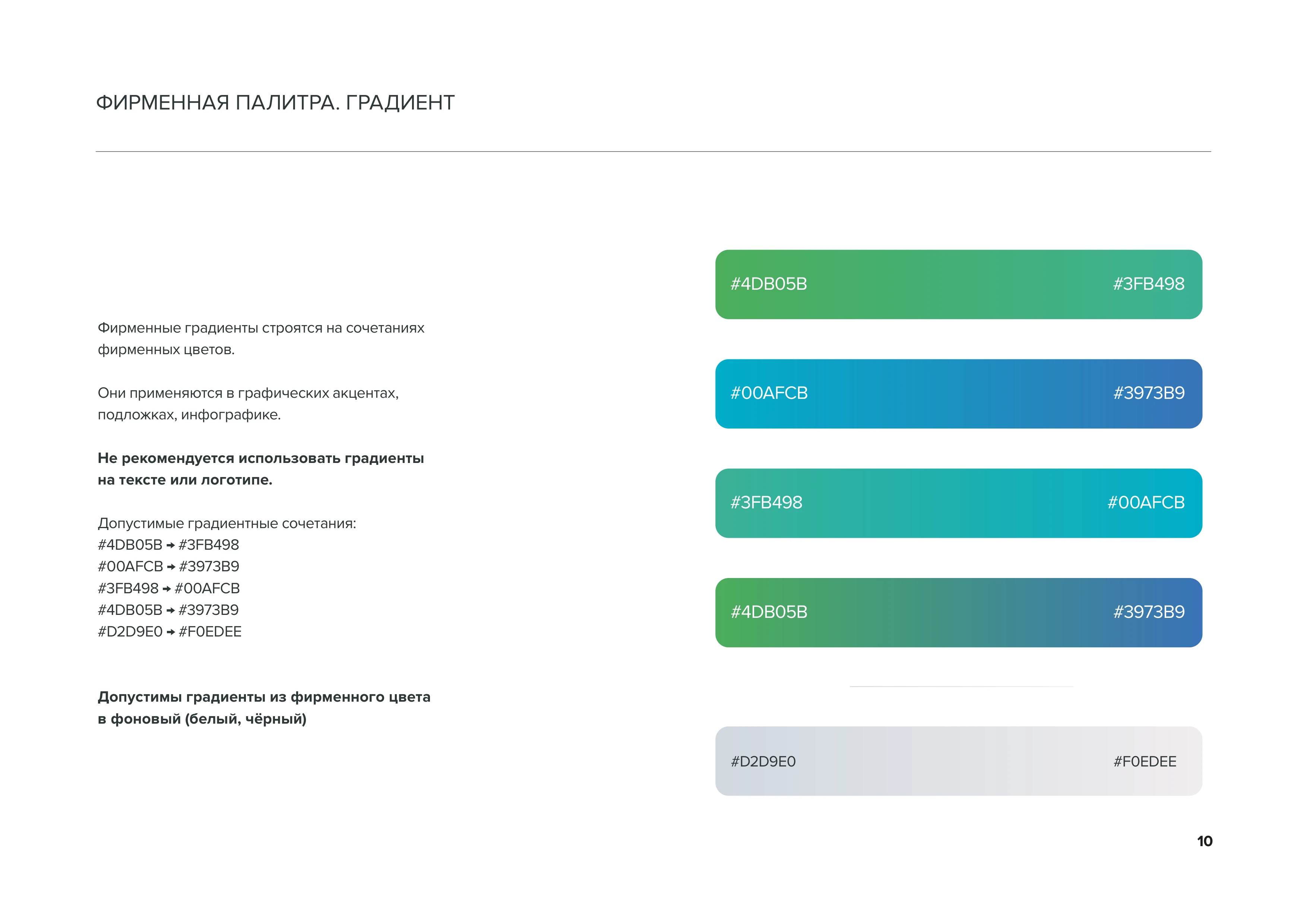Click the #D2D9E0 label on the gray bar
The height and width of the screenshot is (924, 1307).
763,762
